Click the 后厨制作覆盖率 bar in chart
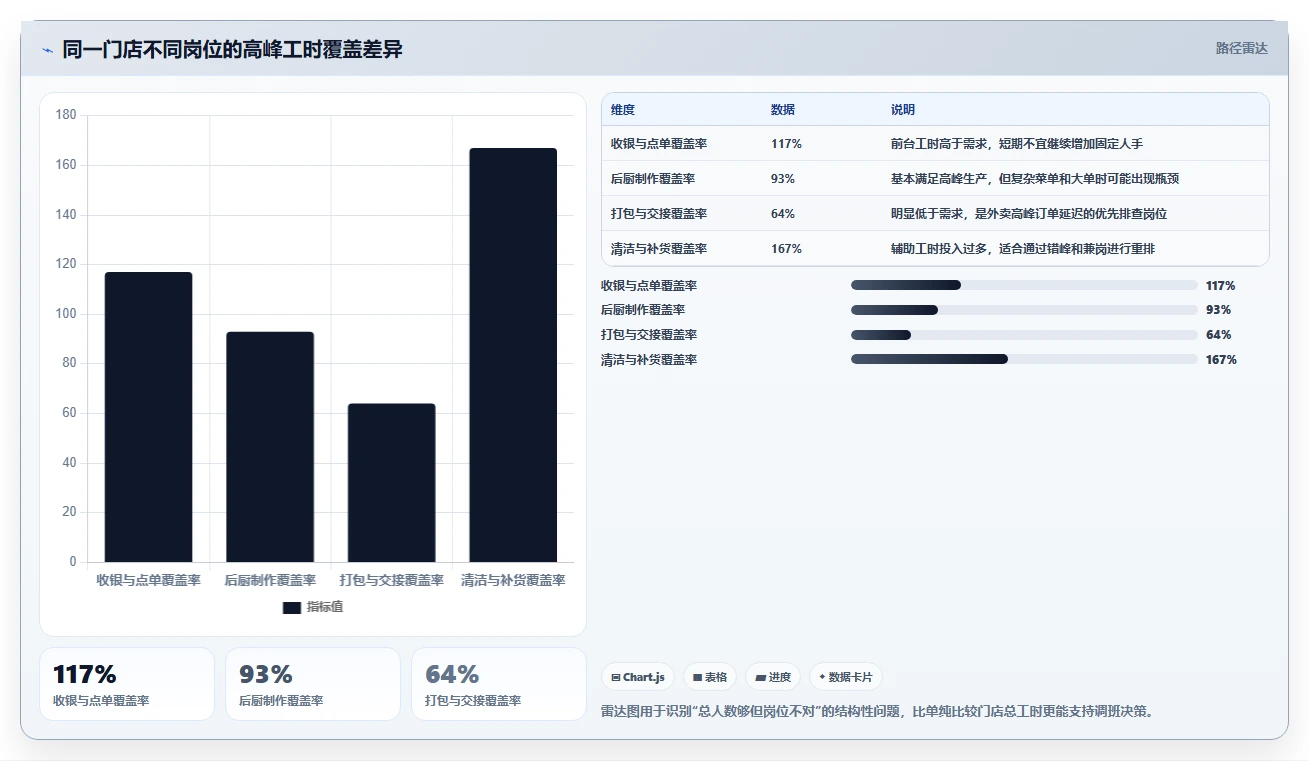Screen dimensions: 1309x761 point(270,447)
